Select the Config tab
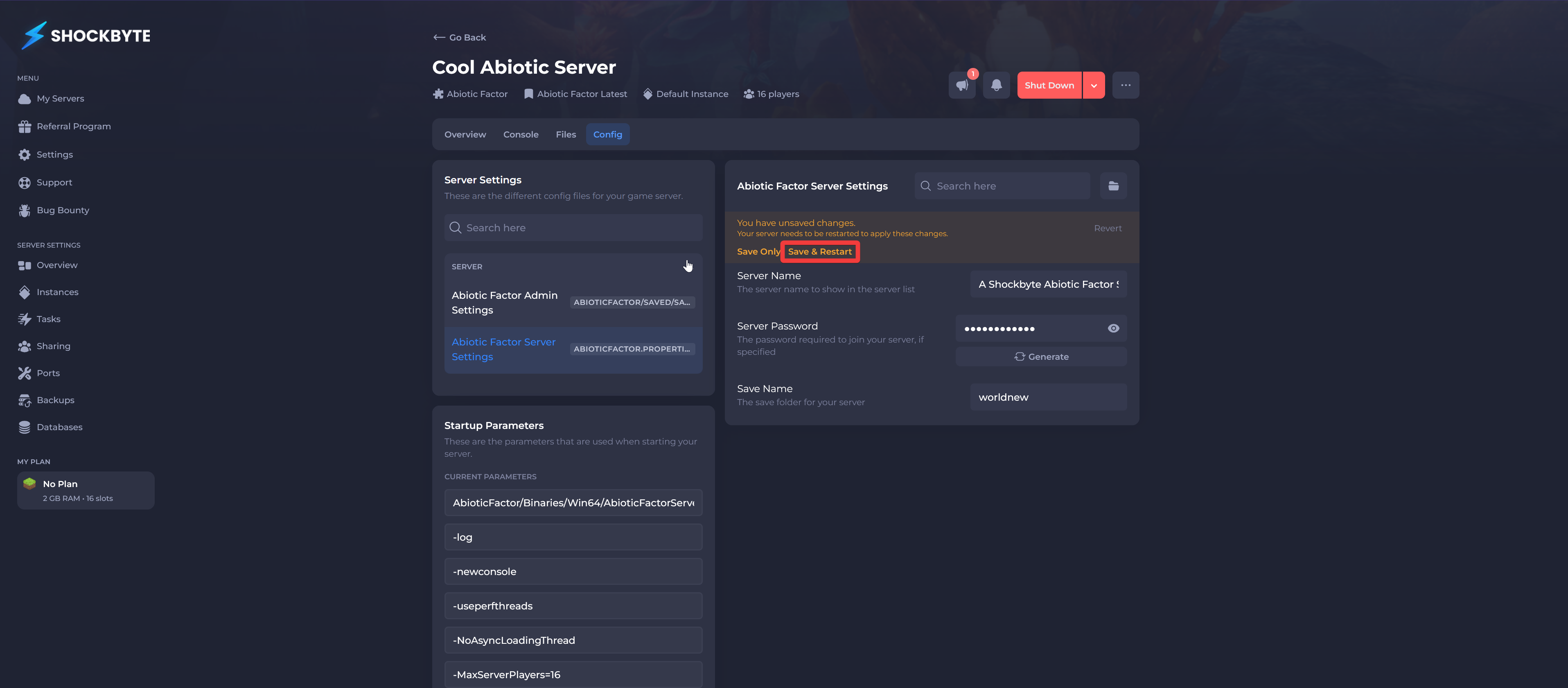1568x688 pixels. (607, 135)
